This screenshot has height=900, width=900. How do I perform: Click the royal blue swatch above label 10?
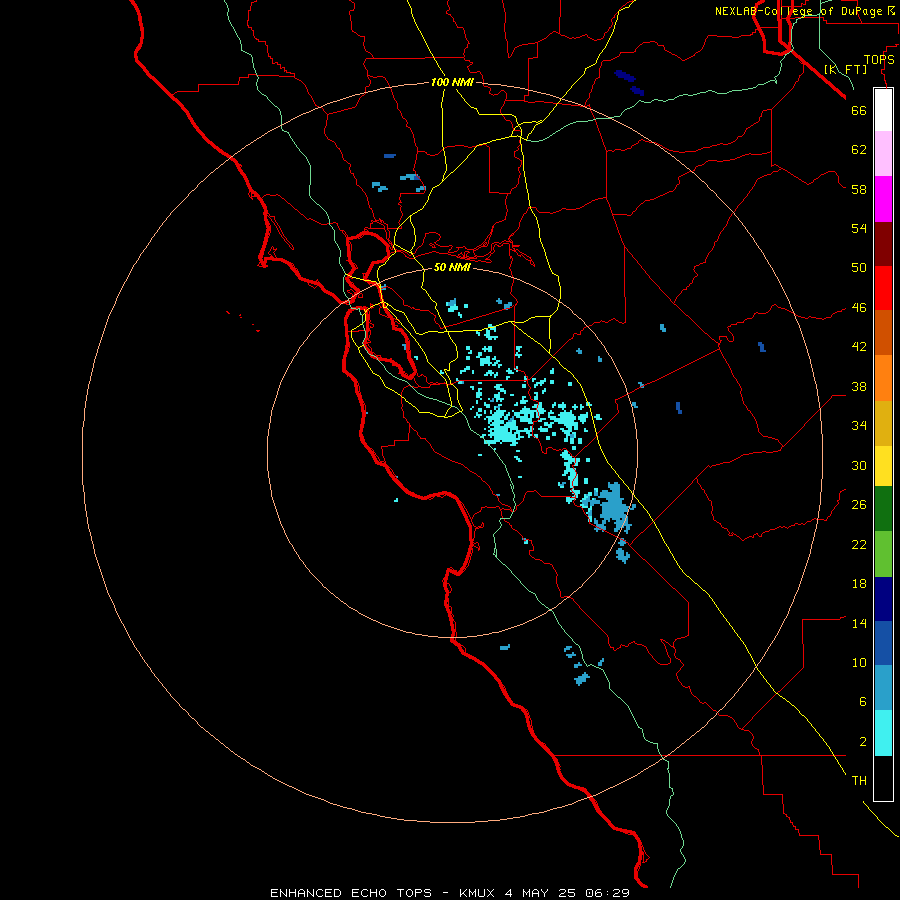tap(883, 643)
